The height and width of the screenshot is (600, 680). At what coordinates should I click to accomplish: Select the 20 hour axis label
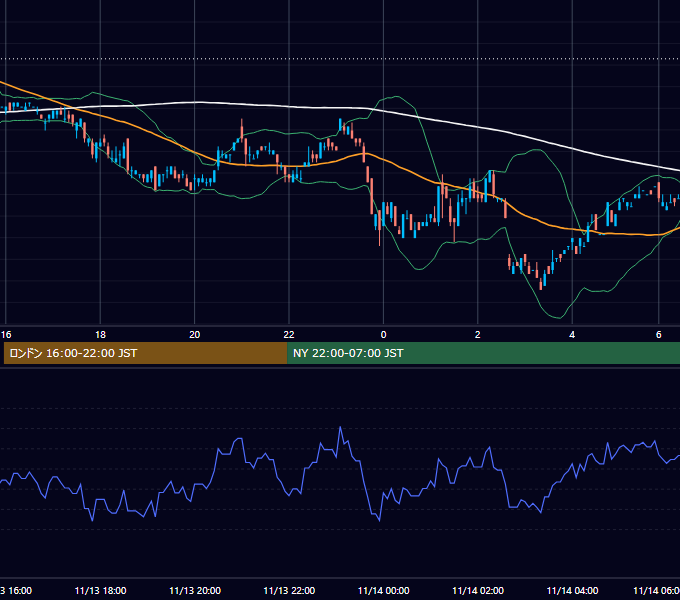195,335
